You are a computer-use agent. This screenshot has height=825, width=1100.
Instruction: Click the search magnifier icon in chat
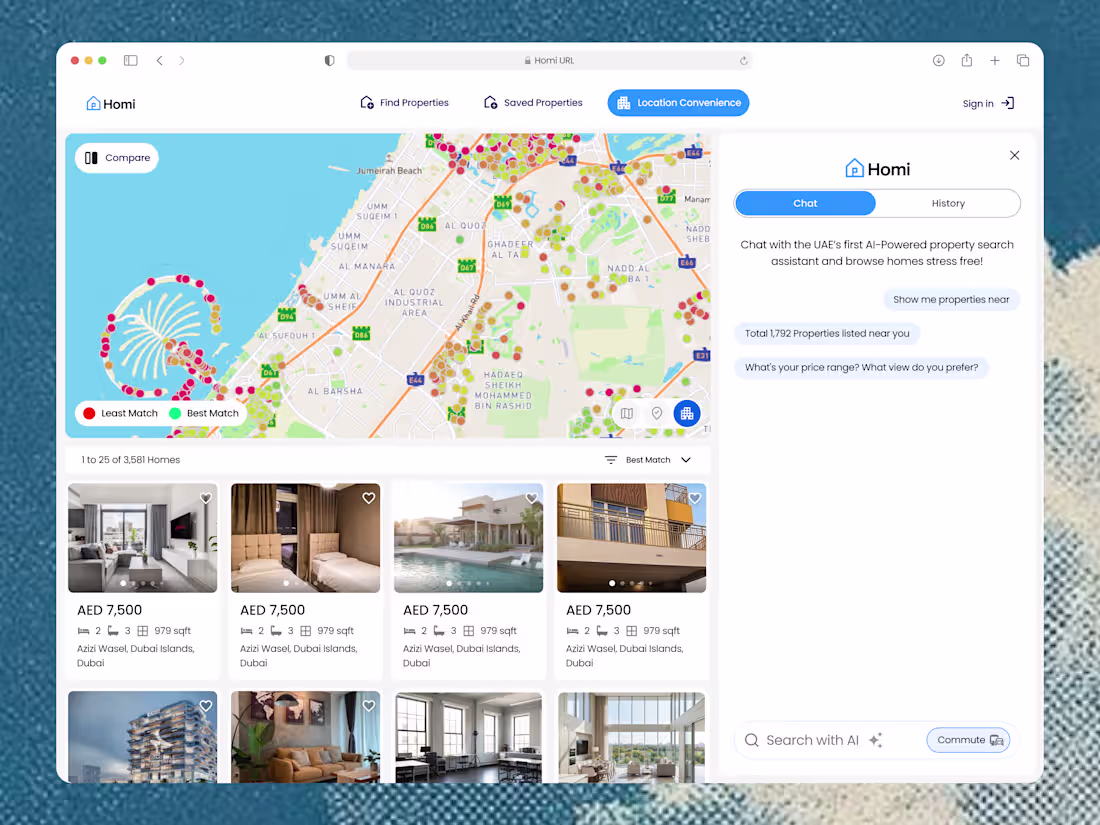(751, 740)
